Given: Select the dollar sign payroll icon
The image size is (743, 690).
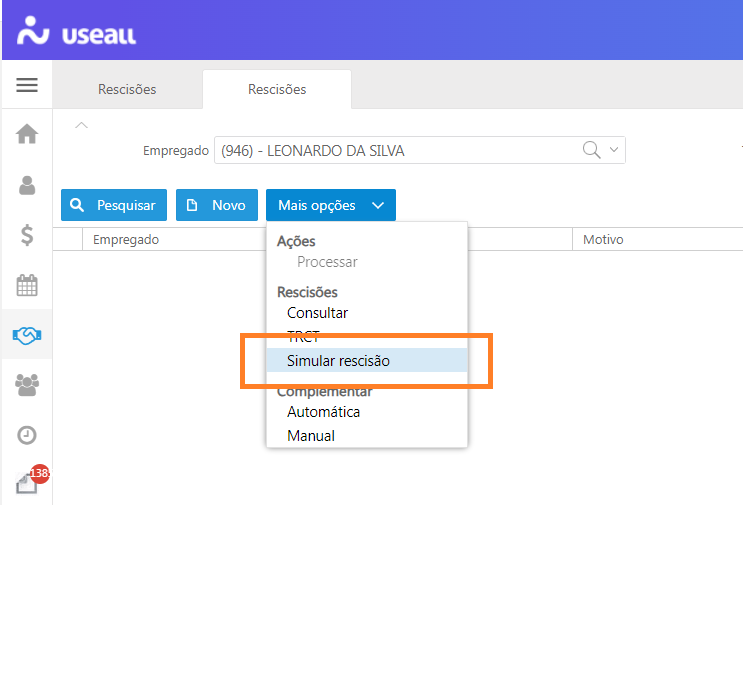Looking at the screenshot, I should (27, 235).
